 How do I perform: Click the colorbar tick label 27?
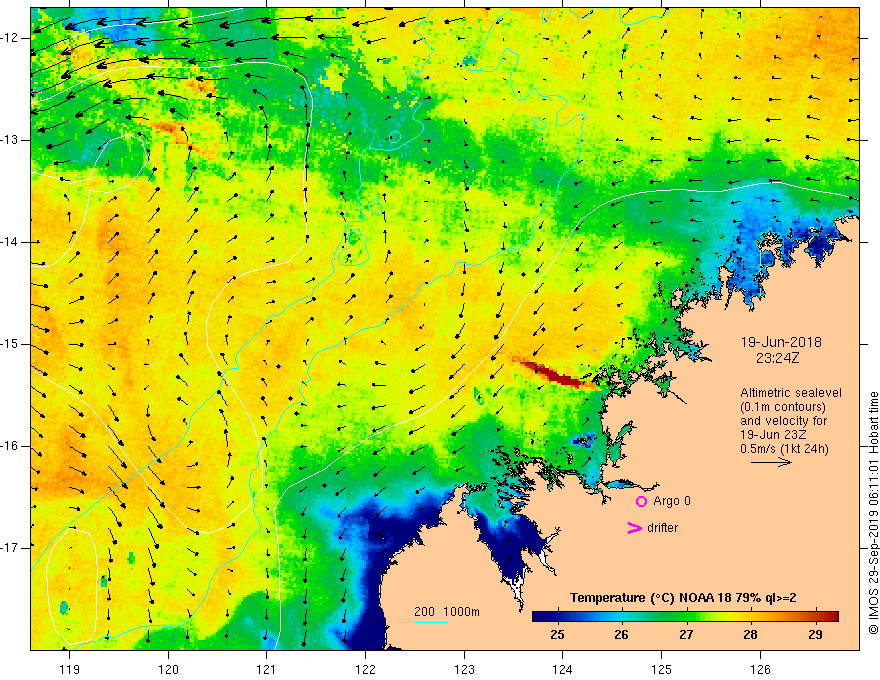[686, 635]
